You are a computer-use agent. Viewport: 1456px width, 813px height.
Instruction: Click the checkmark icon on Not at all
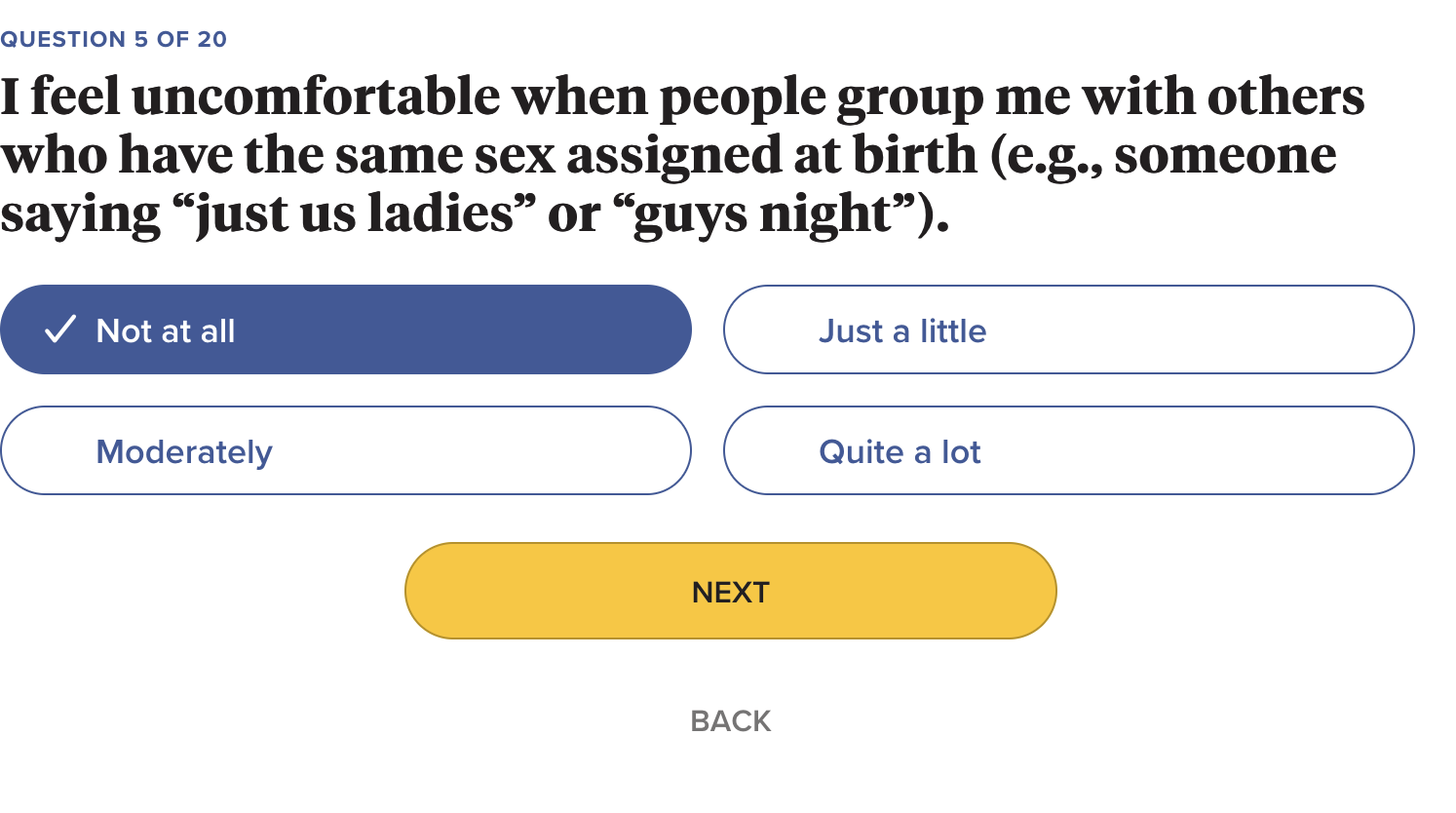click(x=60, y=329)
